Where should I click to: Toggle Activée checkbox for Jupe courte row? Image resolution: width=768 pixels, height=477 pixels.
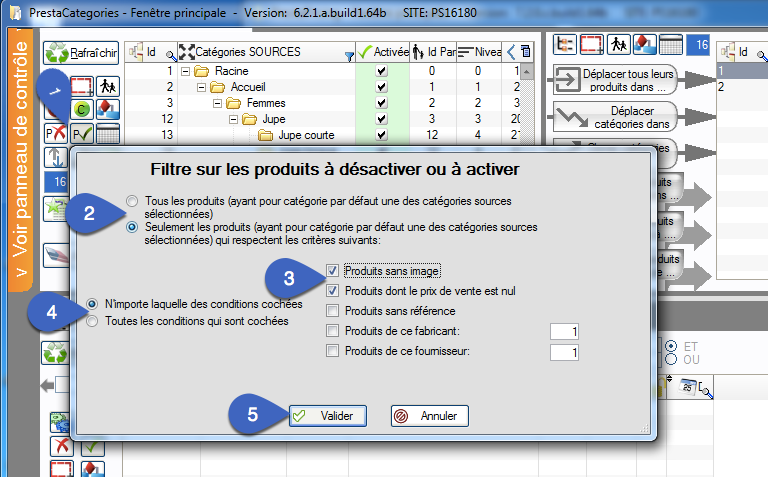[x=382, y=135]
